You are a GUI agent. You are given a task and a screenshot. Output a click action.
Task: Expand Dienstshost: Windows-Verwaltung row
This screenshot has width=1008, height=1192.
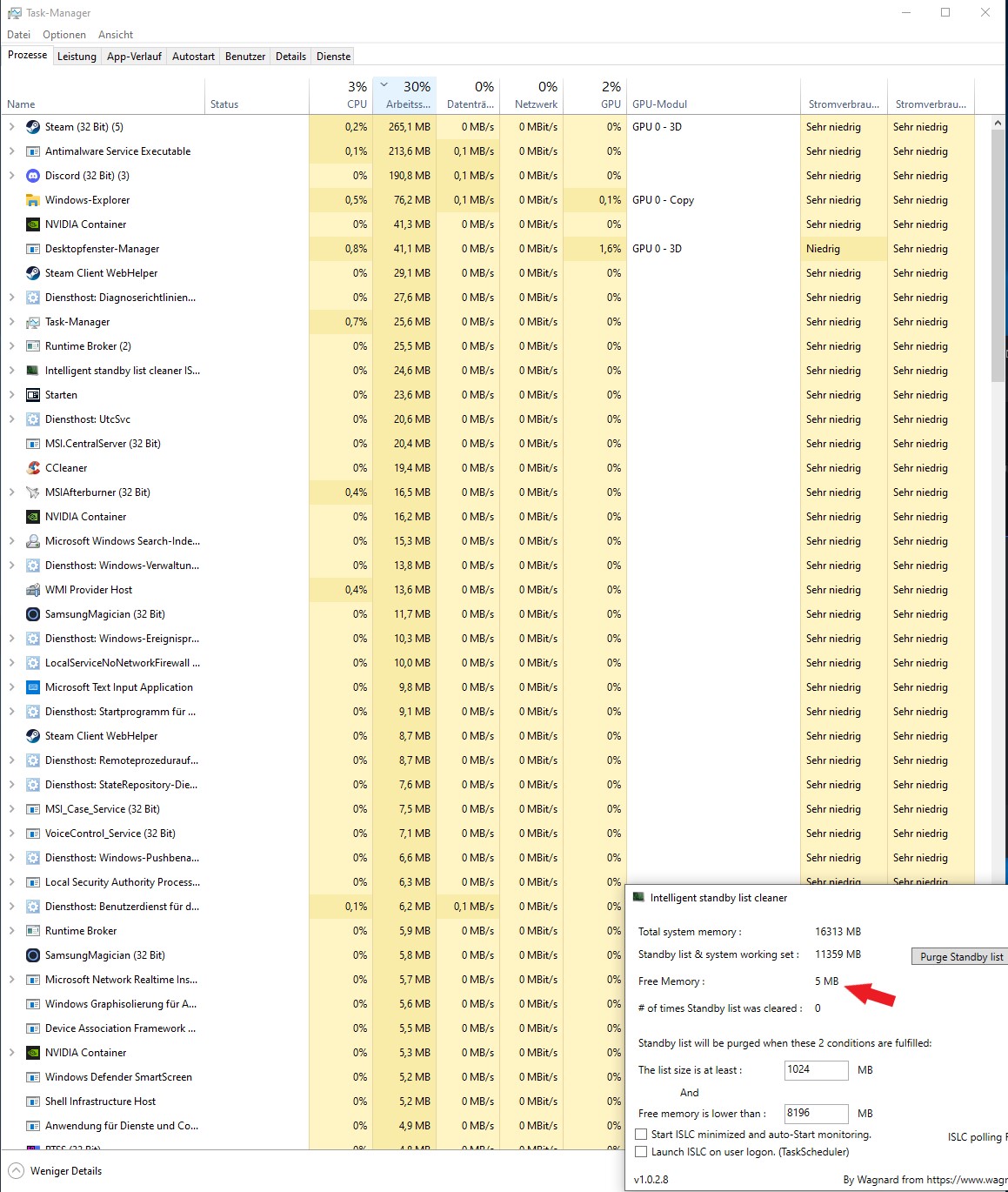[x=11, y=566]
